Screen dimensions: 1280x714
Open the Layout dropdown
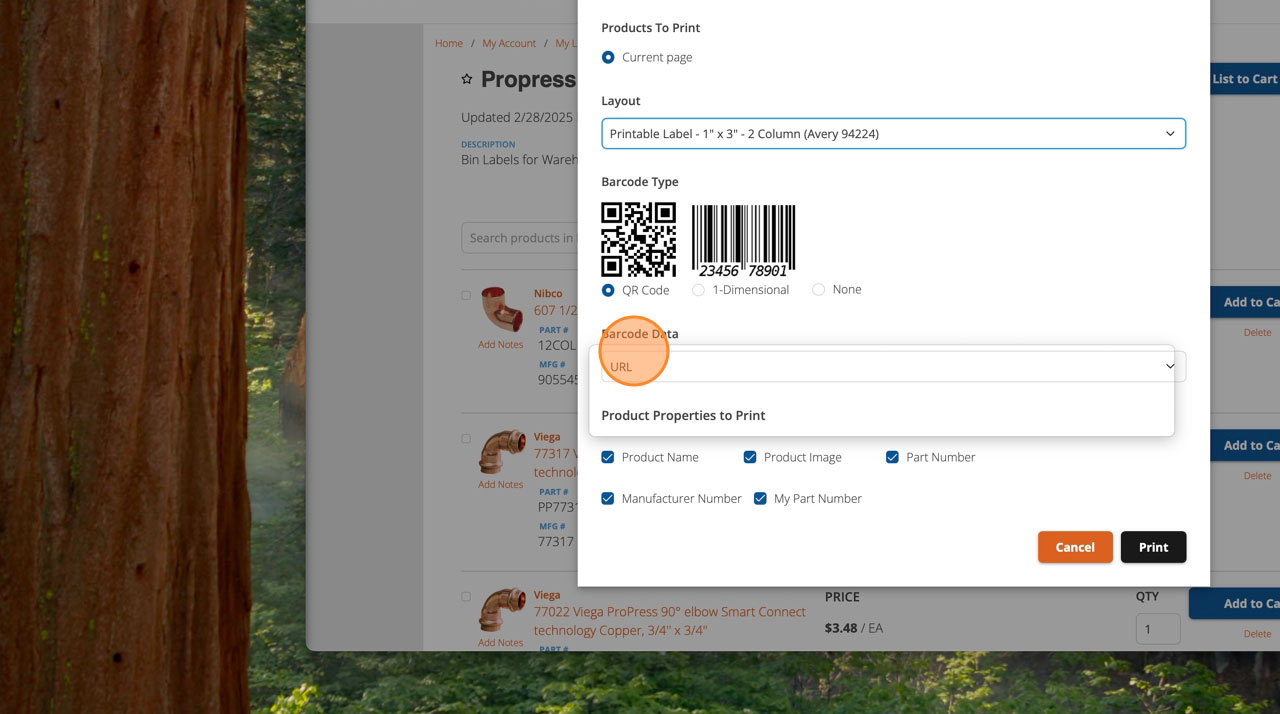[x=893, y=134]
